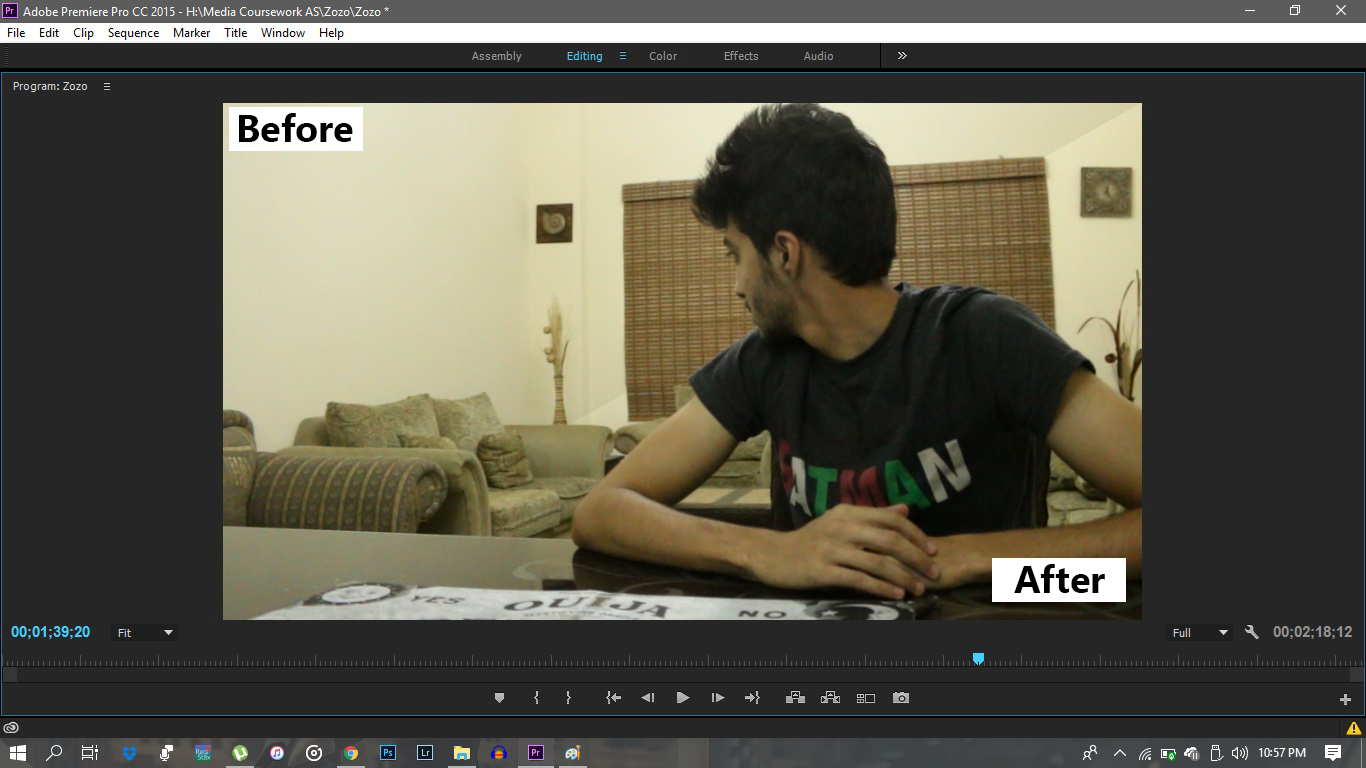Open the Title menu

point(235,33)
